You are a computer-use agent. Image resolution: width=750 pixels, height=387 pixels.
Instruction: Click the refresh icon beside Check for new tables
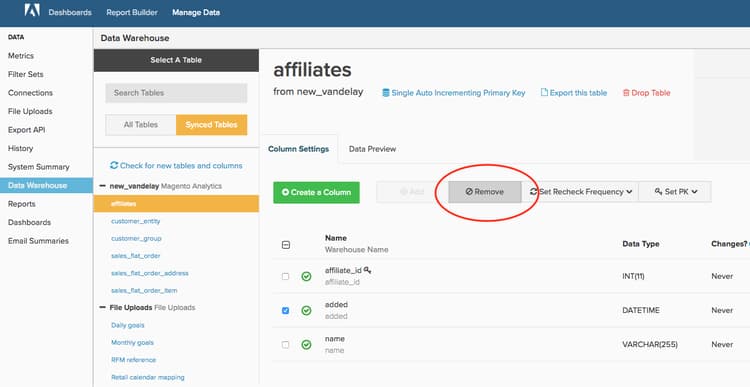point(114,165)
